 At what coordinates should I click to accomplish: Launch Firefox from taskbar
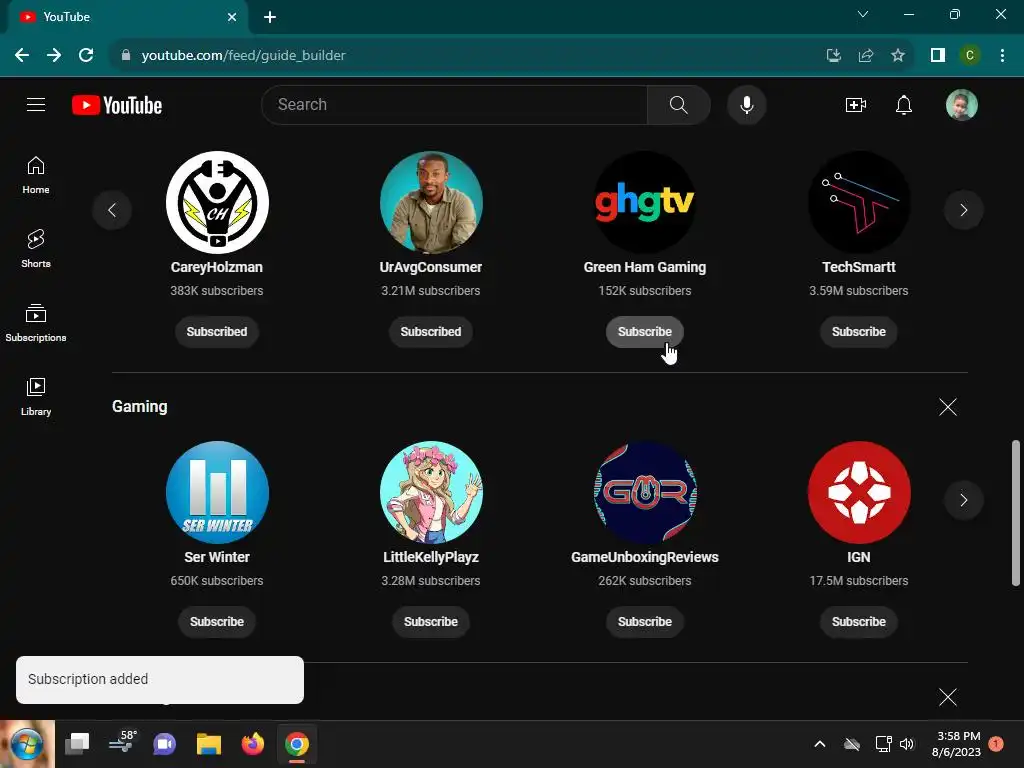pyautogui.click(x=253, y=744)
